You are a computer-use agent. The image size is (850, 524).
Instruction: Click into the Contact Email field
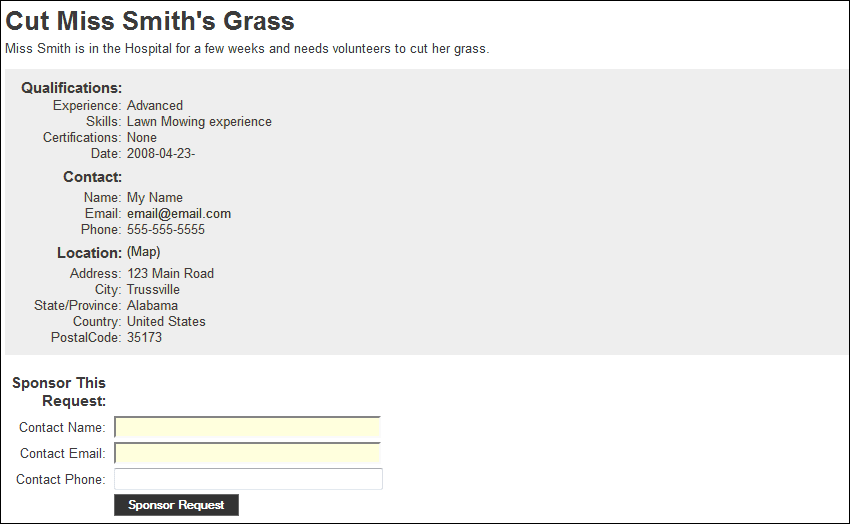point(248,454)
